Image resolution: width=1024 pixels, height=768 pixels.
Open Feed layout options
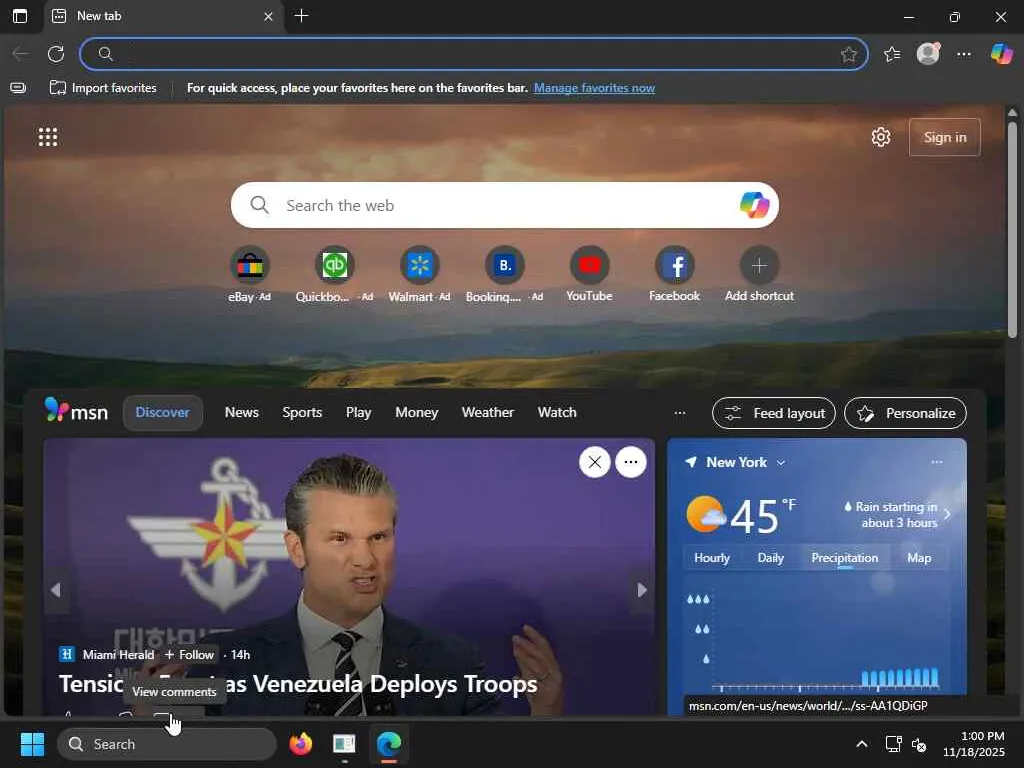pos(774,413)
